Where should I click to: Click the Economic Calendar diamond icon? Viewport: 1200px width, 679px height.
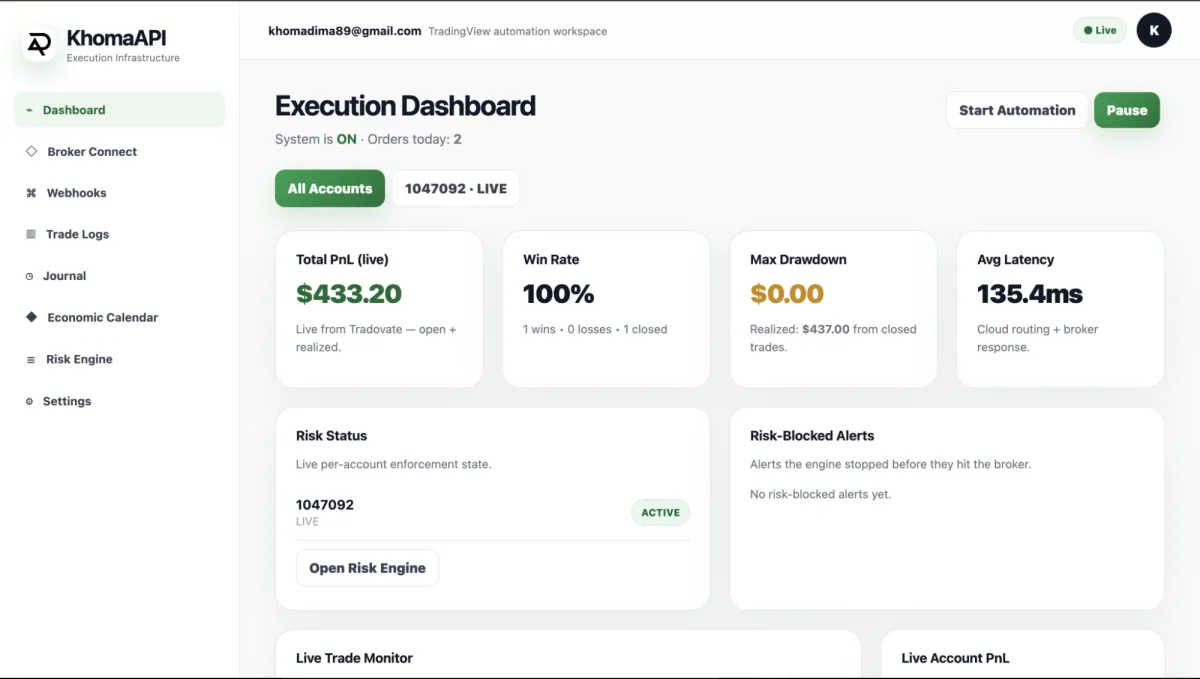point(31,317)
